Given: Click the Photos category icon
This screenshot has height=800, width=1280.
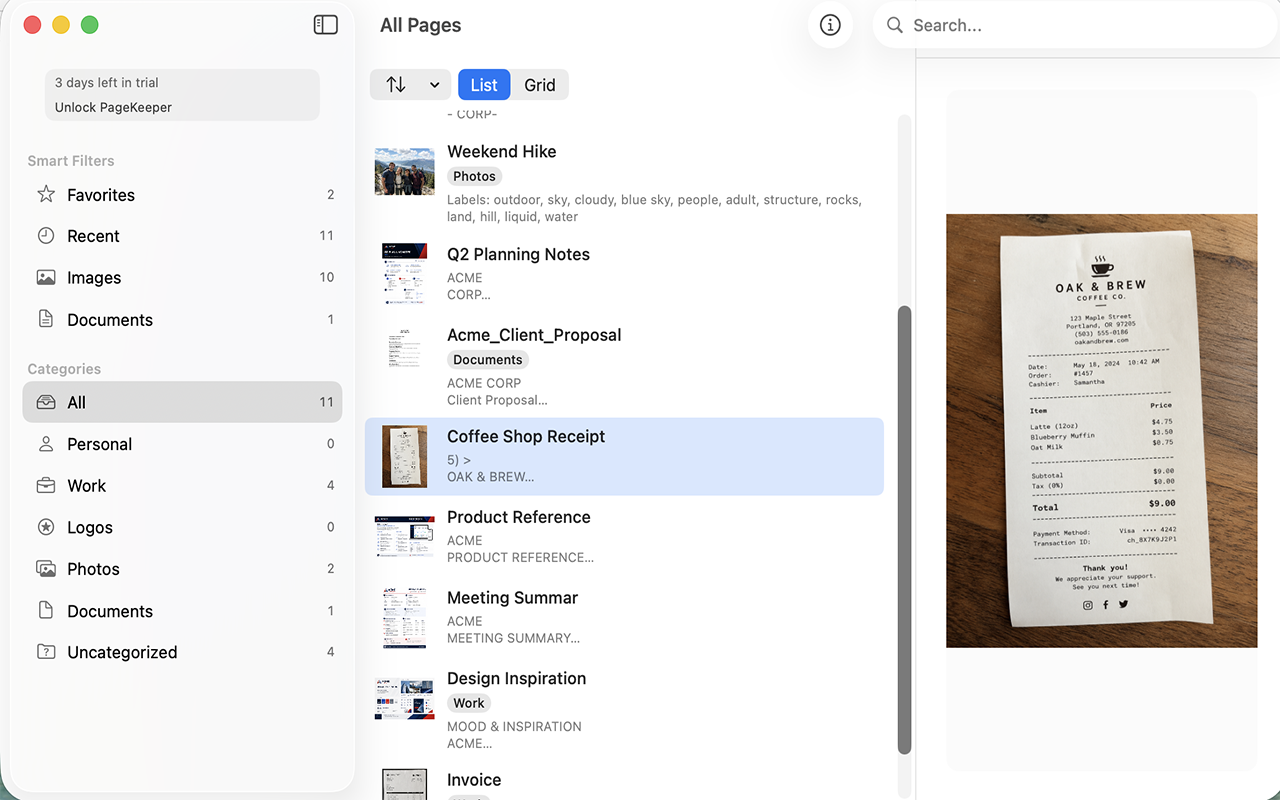Looking at the screenshot, I should (46, 569).
